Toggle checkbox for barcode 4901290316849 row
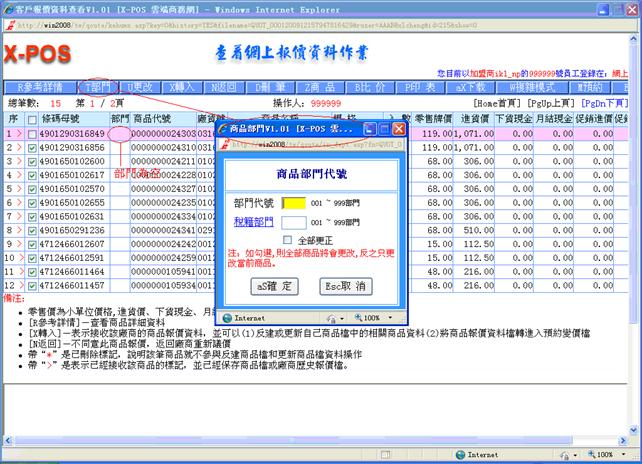Image resolution: width=642 pixels, height=464 pixels. 31,133
